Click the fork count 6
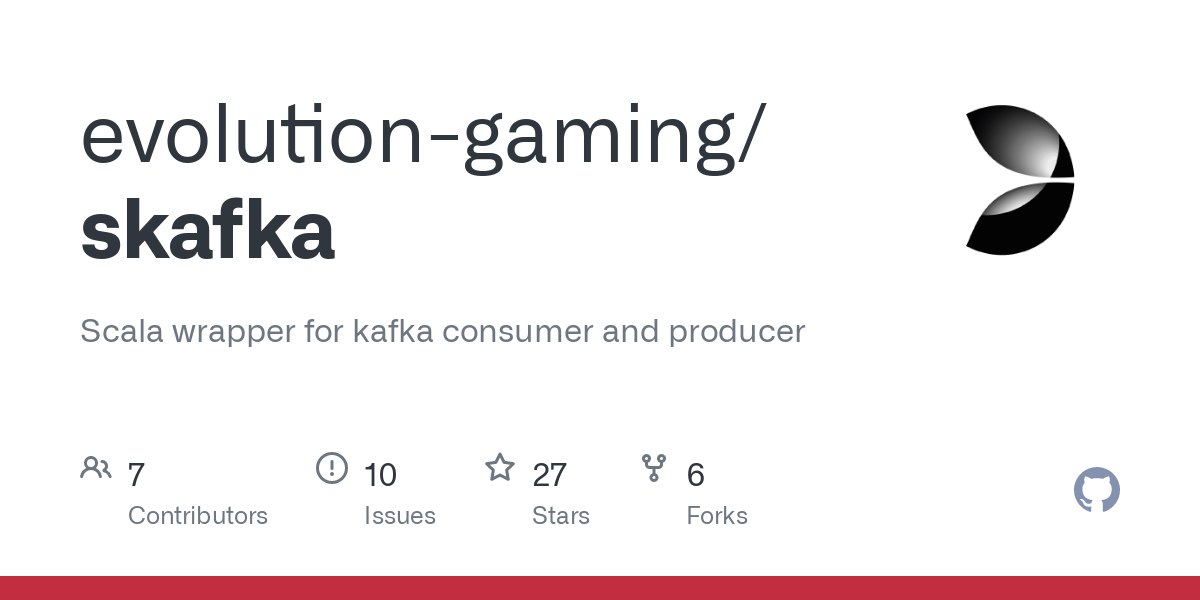Viewport: 1200px width, 600px height. (x=696, y=474)
